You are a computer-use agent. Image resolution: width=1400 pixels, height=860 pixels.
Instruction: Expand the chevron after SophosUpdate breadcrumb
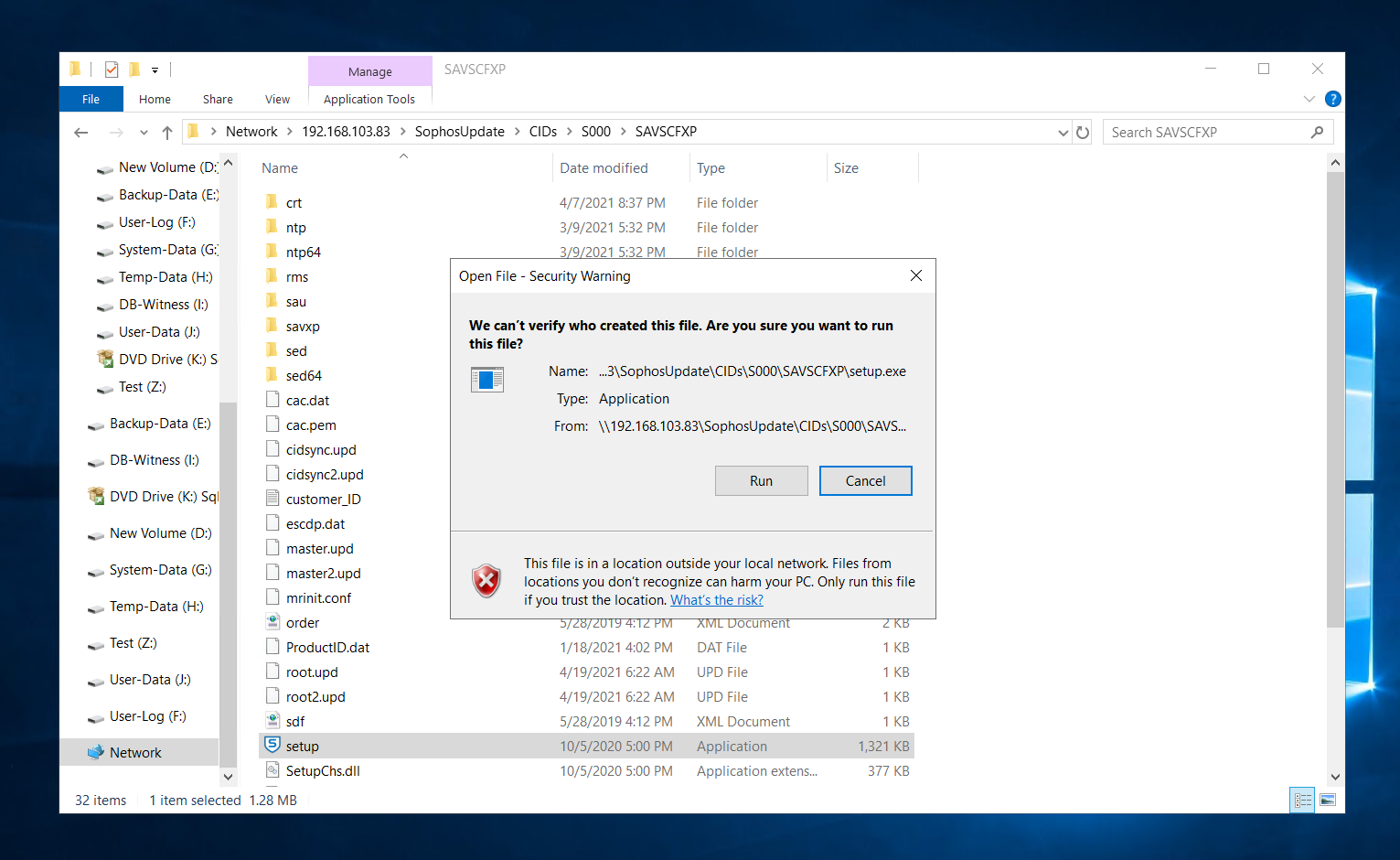coord(518,132)
